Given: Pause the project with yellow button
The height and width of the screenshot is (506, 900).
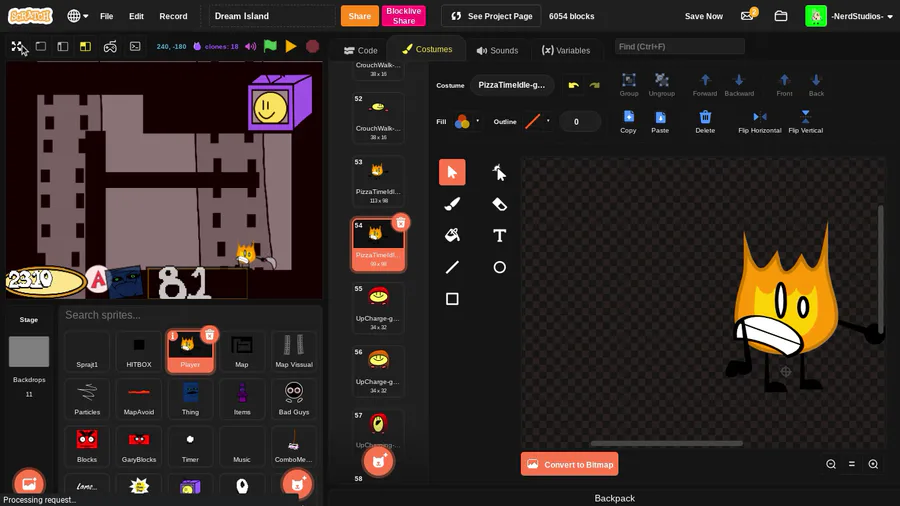Looking at the screenshot, I should click(291, 46).
